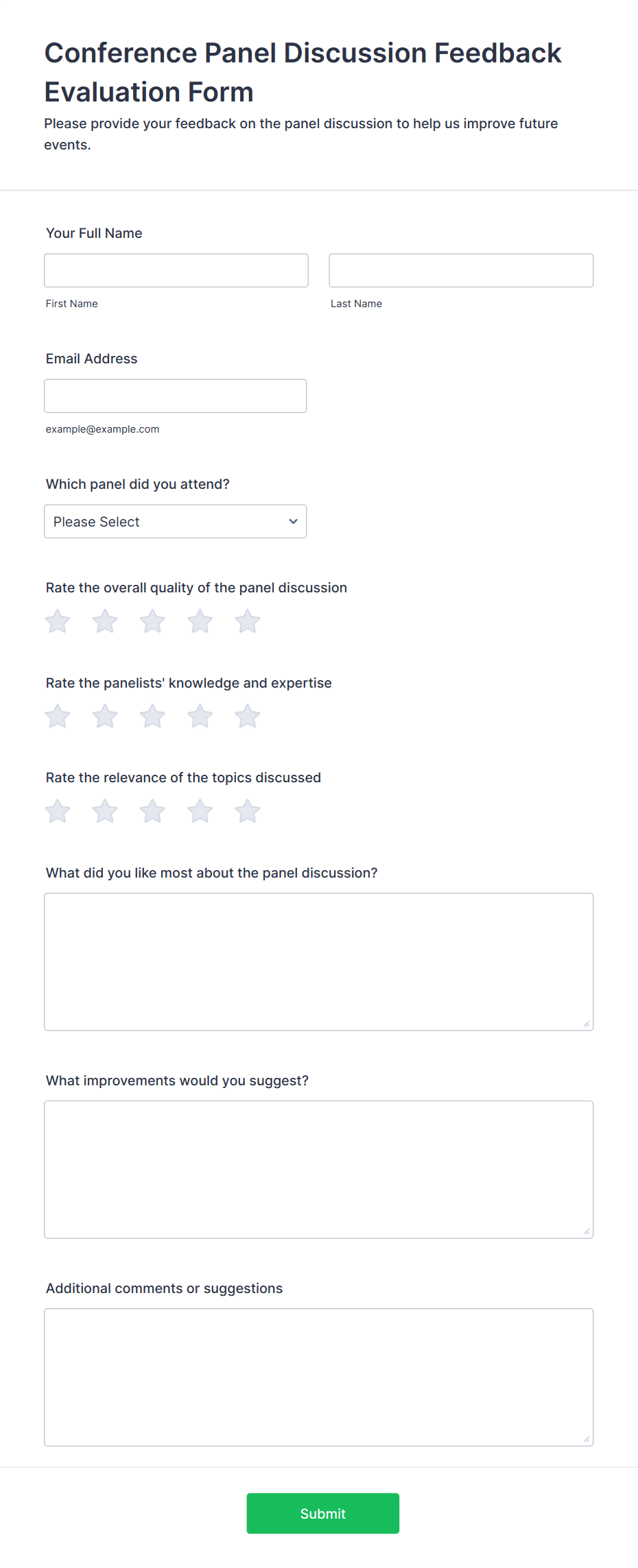The width and height of the screenshot is (638, 1568).
Task: Give panelists' expertise five stars
Action: [248, 716]
